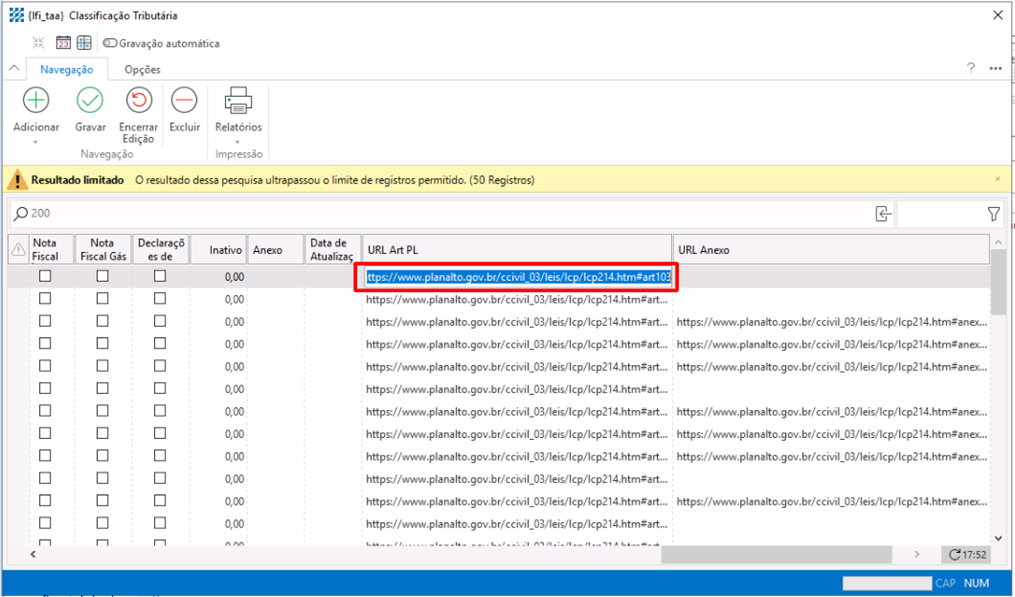
Task: Click the refresh button showing 17:52
Action: pyautogui.click(x=967, y=554)
